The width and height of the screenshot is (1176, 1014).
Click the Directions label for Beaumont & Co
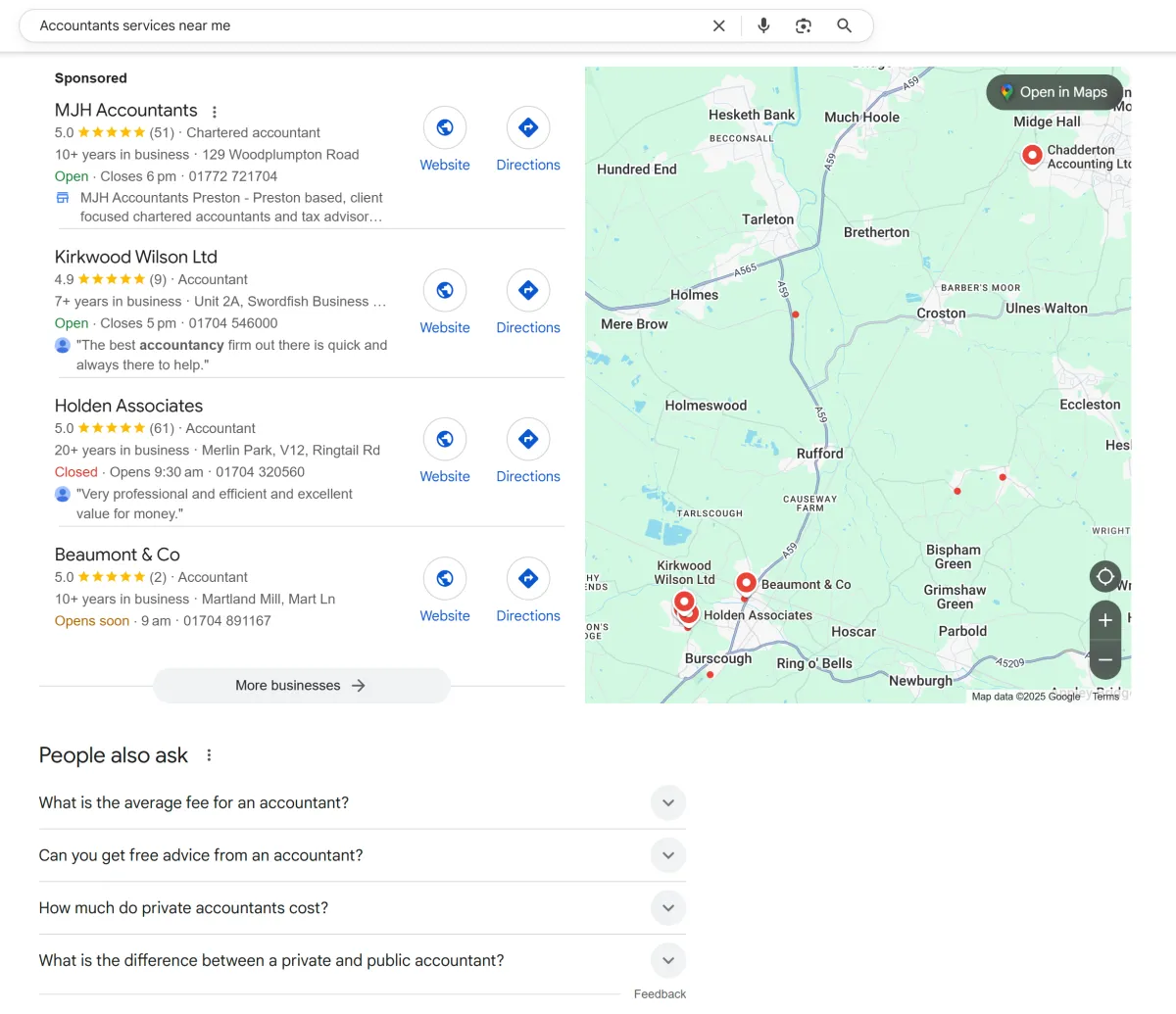(x=528, y=615)
